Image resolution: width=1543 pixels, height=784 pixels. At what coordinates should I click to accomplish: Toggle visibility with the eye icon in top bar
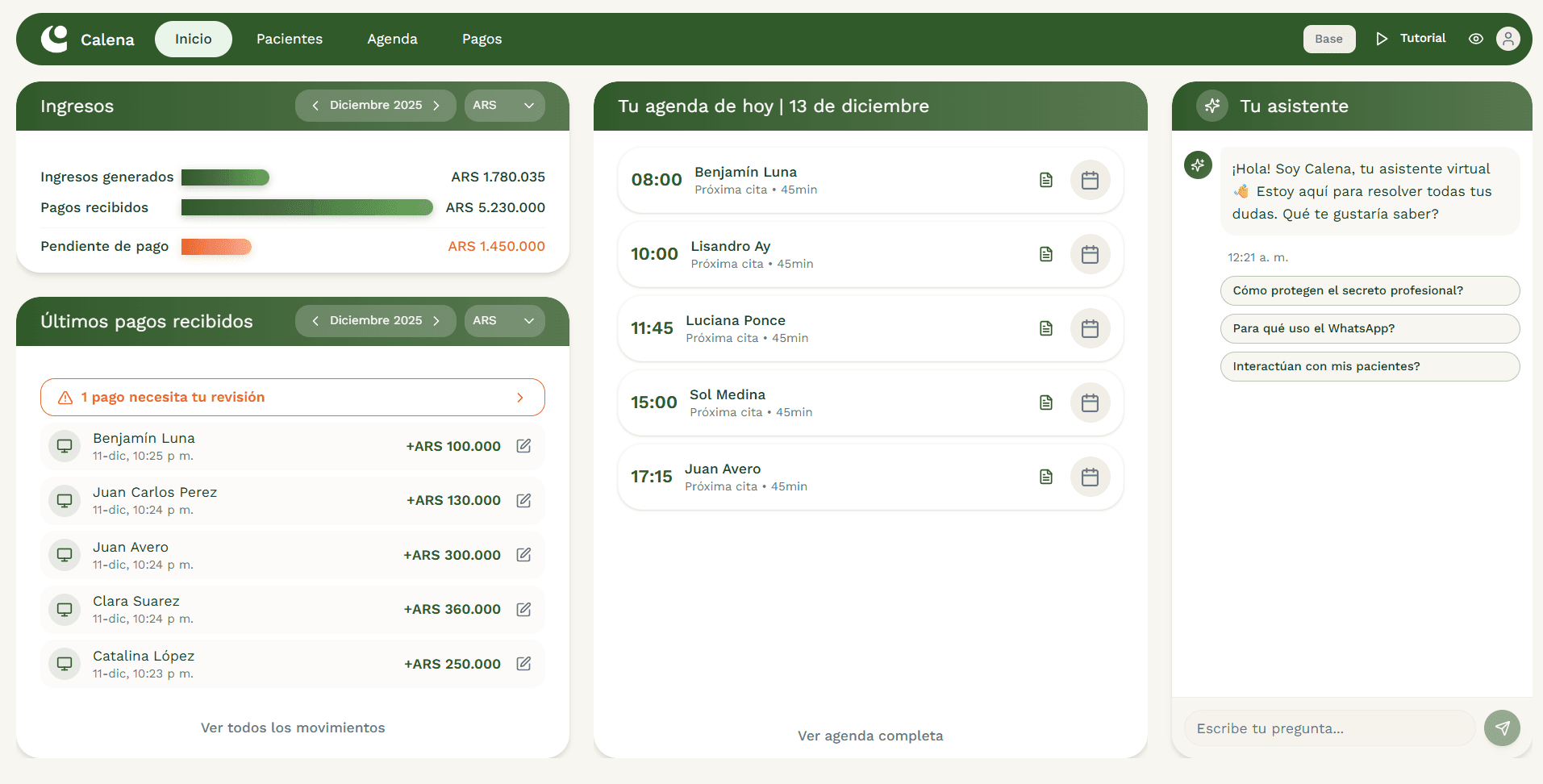pos(1475,38)
